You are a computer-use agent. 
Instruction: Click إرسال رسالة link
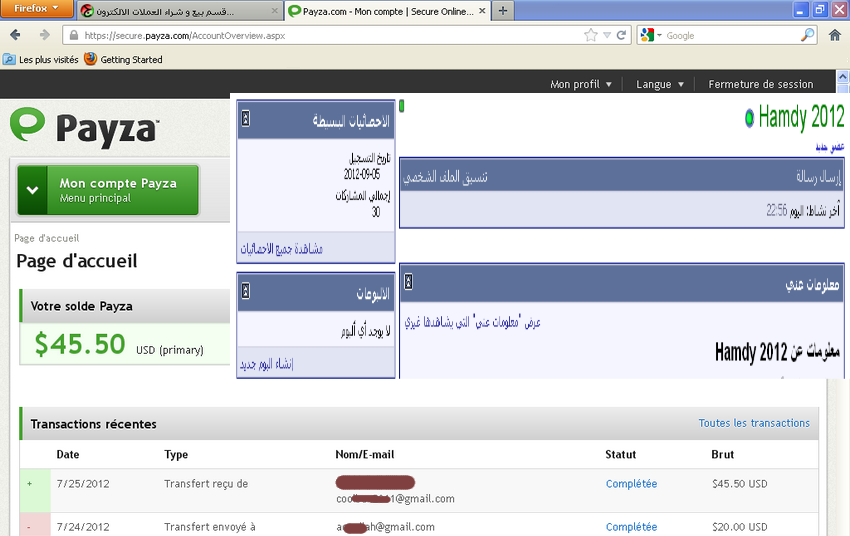(818, 177)
